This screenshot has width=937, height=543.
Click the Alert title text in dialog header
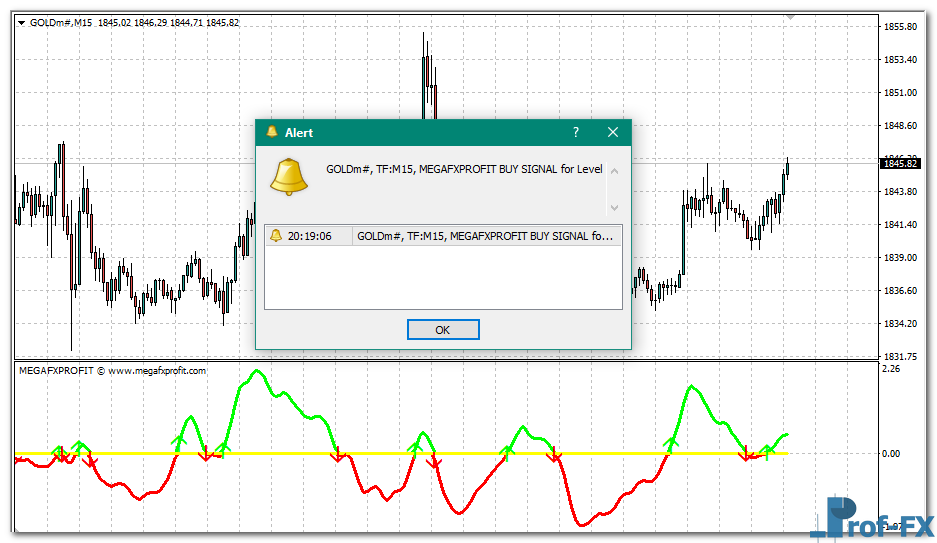pyautogui.click(x=299, y=132)
